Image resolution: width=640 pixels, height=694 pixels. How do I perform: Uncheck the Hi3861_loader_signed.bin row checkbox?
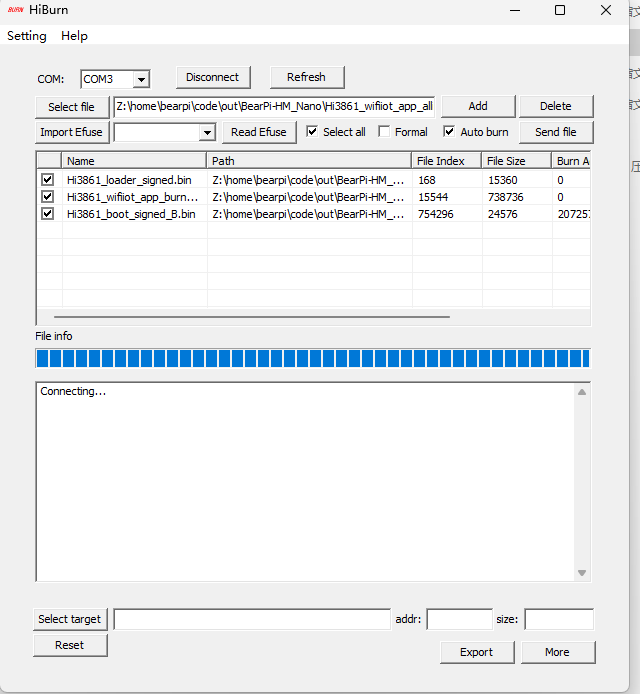(47, 179)
